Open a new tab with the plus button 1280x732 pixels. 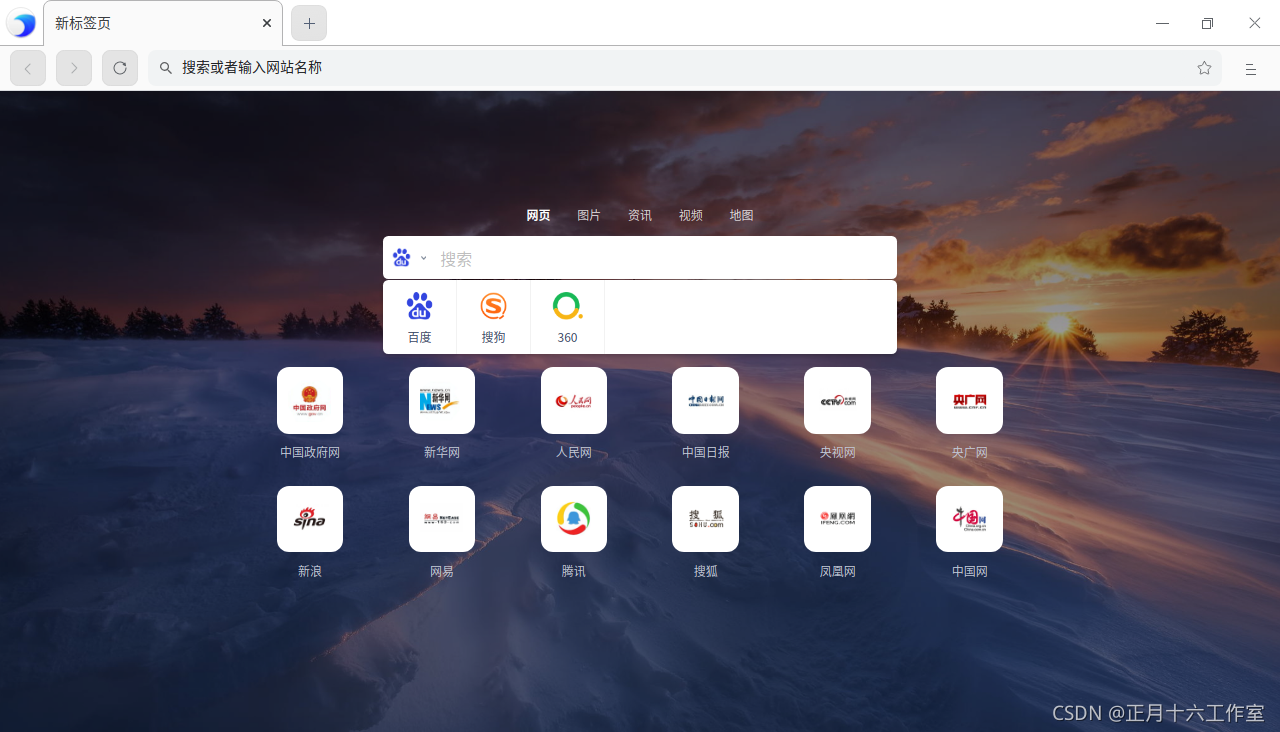pyautogui.click(x=309, y=23)
